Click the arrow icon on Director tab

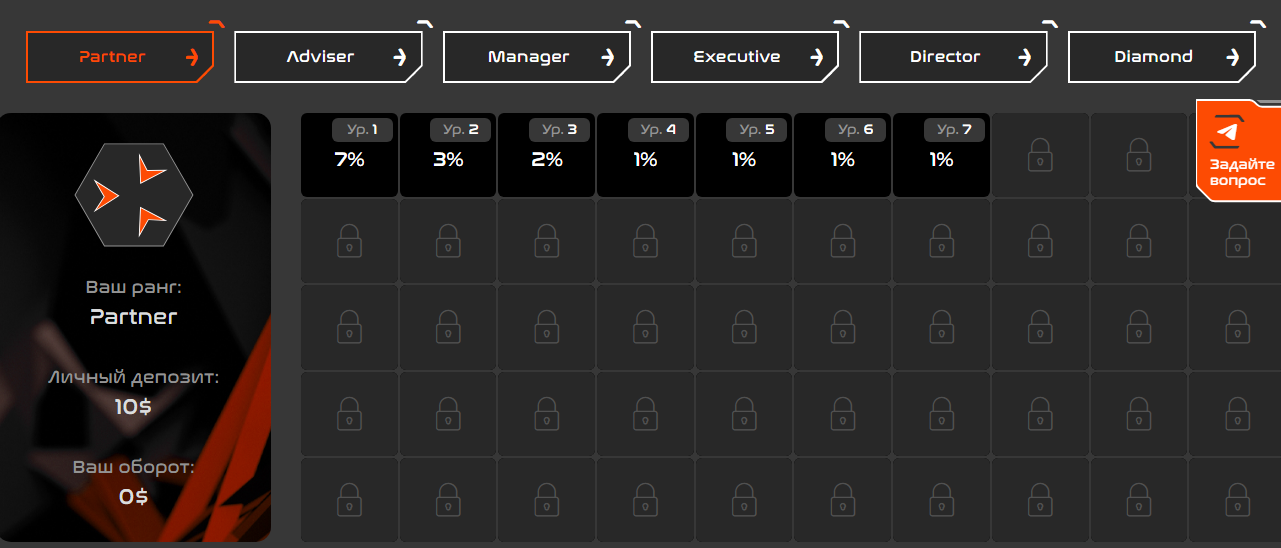point(1025,57)
